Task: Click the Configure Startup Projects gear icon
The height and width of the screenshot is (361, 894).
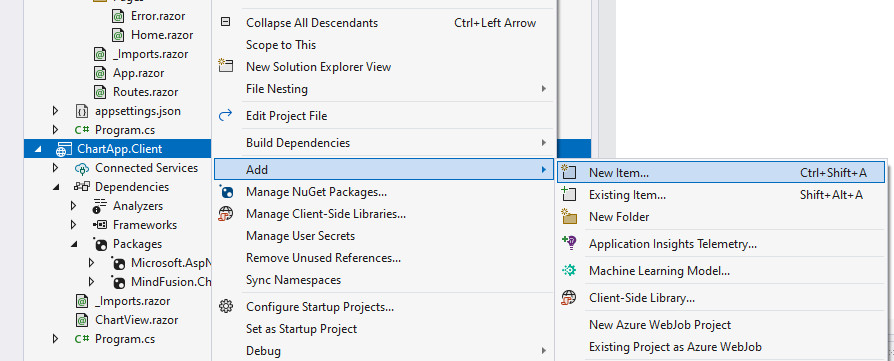Action: tap(226, 307)
